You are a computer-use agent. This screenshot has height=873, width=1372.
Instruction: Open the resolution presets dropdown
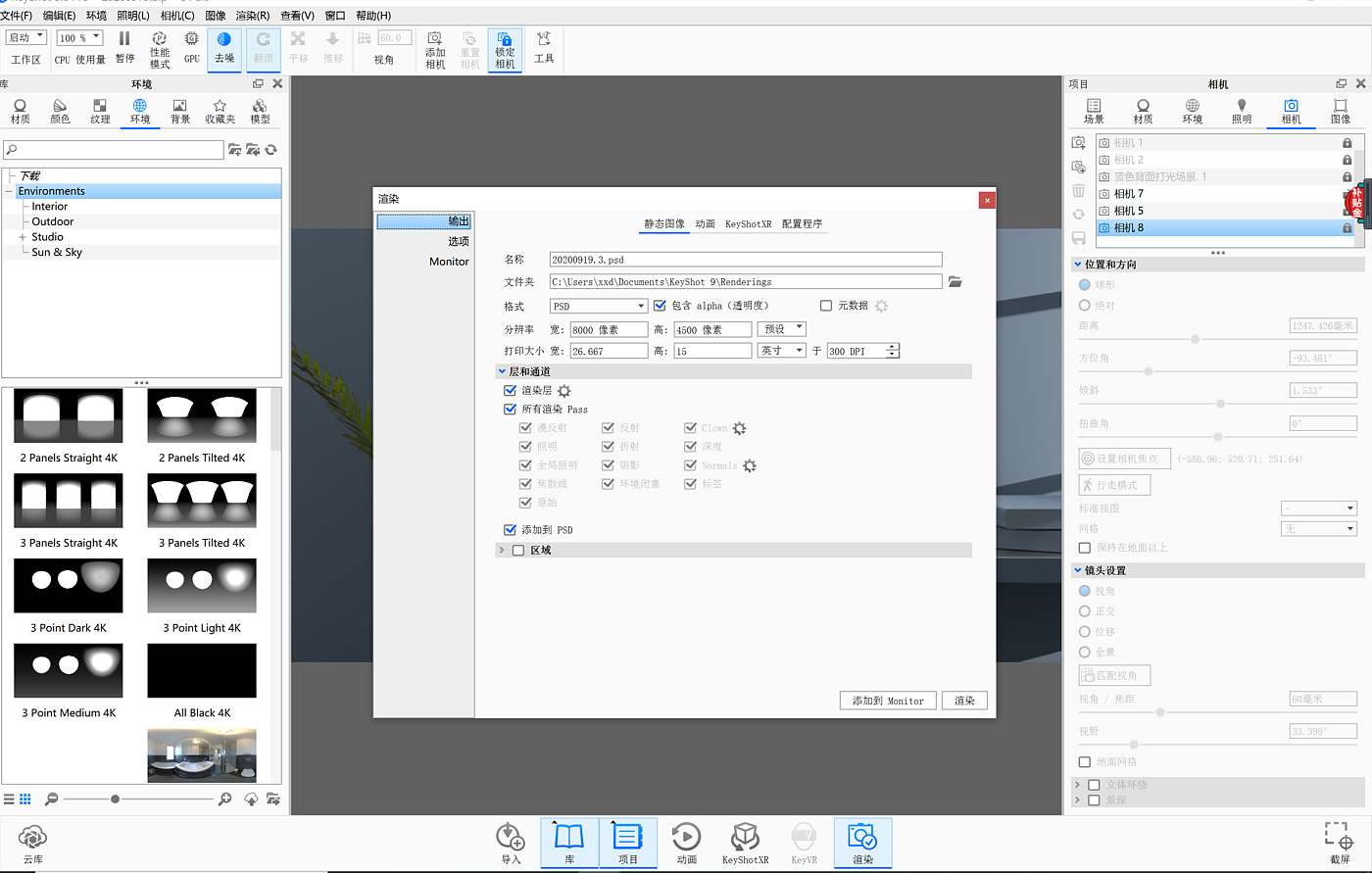(781, 329)
